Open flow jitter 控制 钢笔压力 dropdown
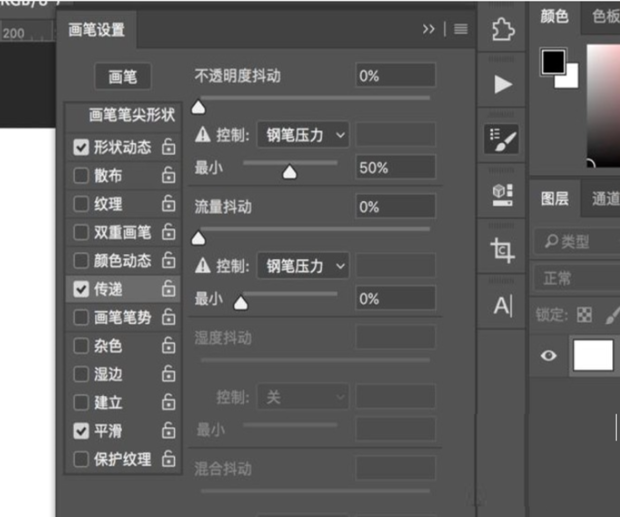 pos(303,266)
